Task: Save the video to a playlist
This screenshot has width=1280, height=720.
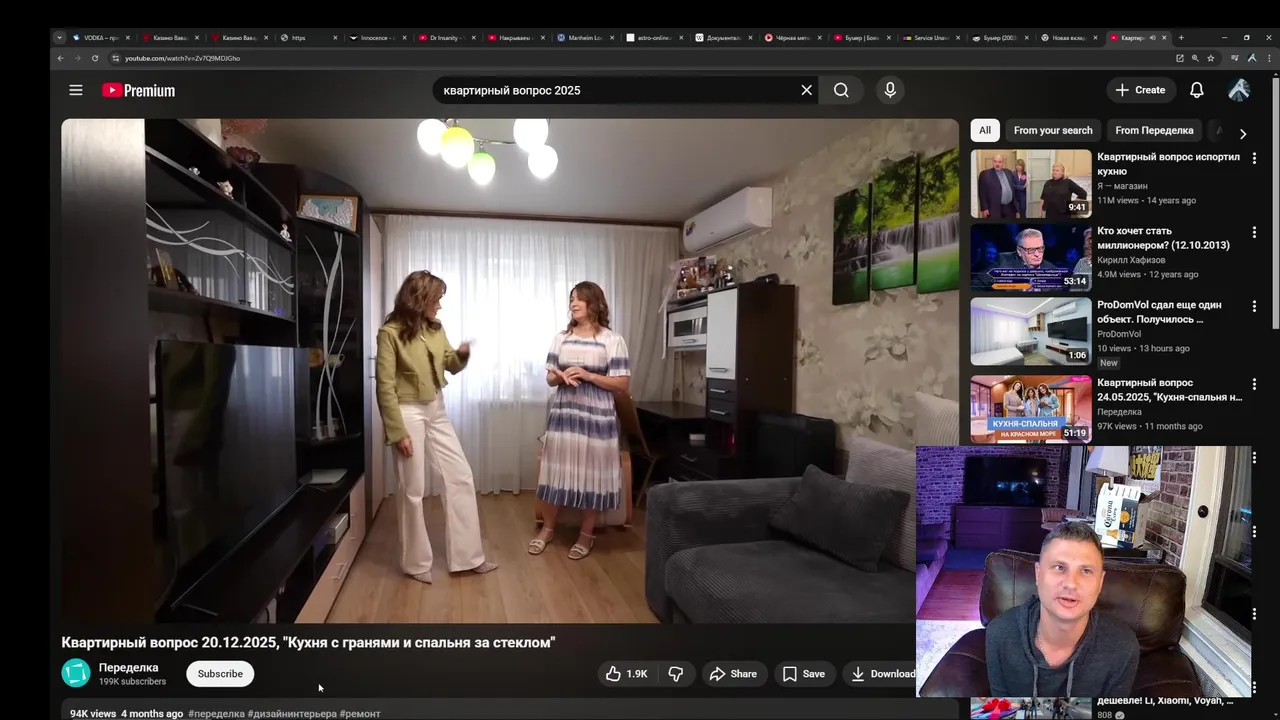Action: 804,674
